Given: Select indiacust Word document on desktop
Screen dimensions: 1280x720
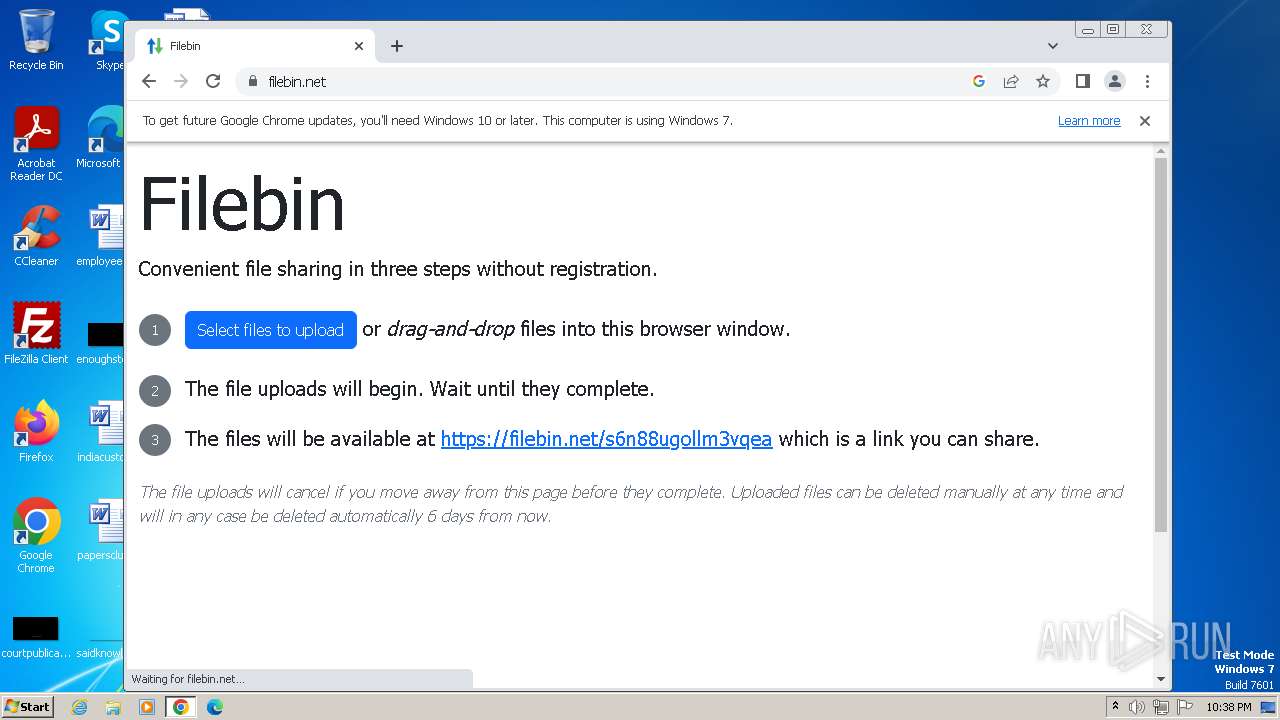Looking at the screenshot, I should point(101,432).
